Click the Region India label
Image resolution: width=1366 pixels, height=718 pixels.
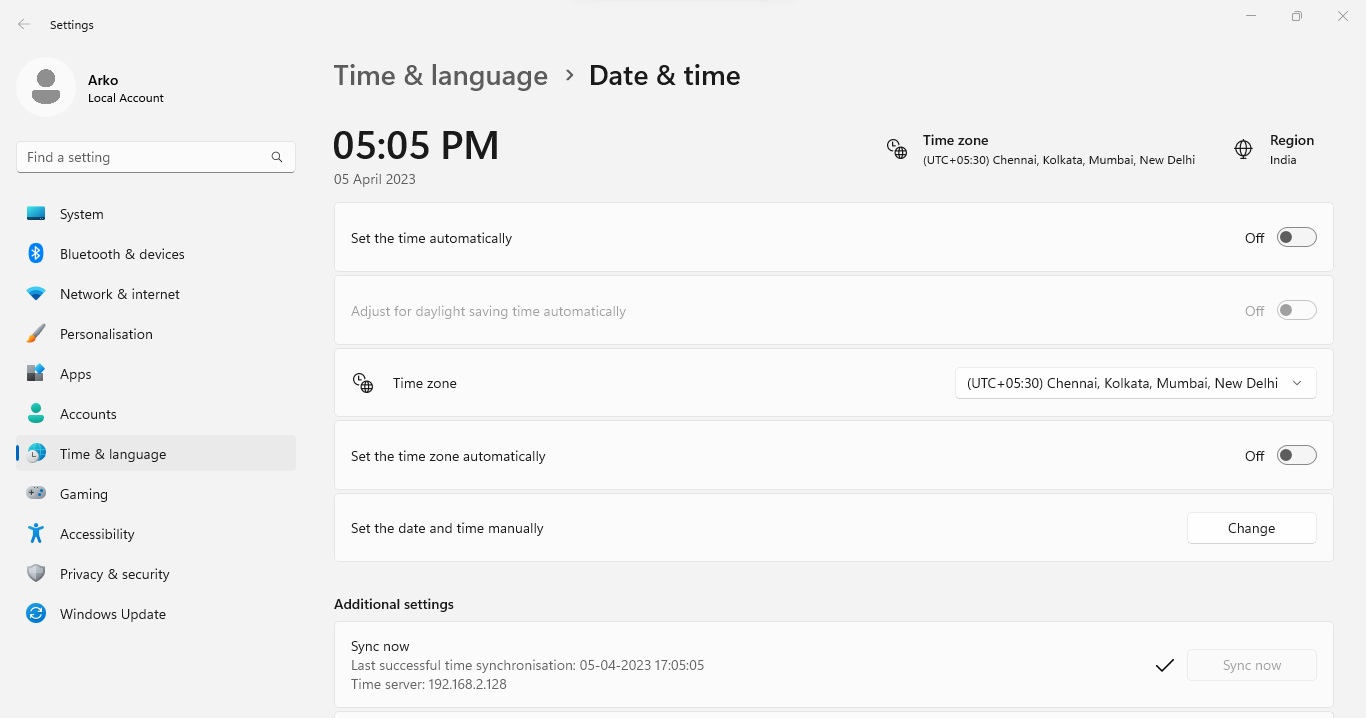1292,150
